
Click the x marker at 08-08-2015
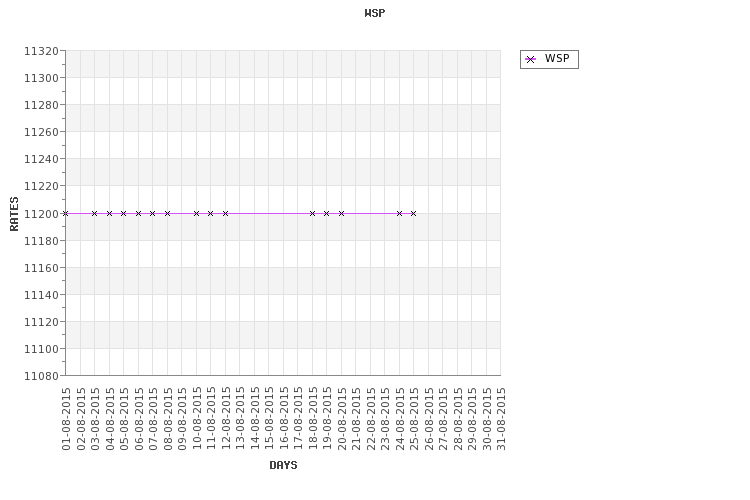coord(167,213)
